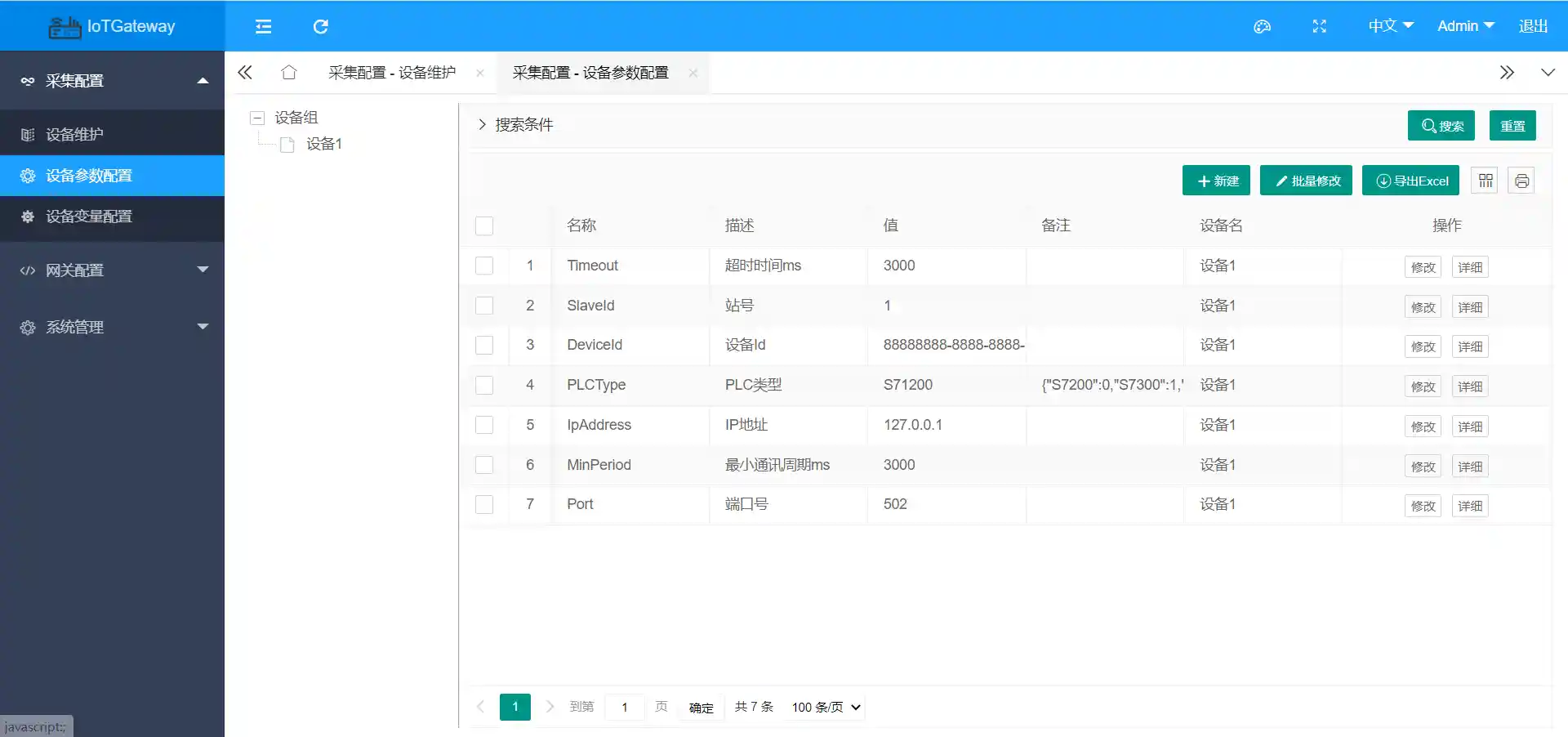Toggle fullscreen using the expand icon
Image resolution: width=1568 pixels, height=737 pixels.
1318,25
